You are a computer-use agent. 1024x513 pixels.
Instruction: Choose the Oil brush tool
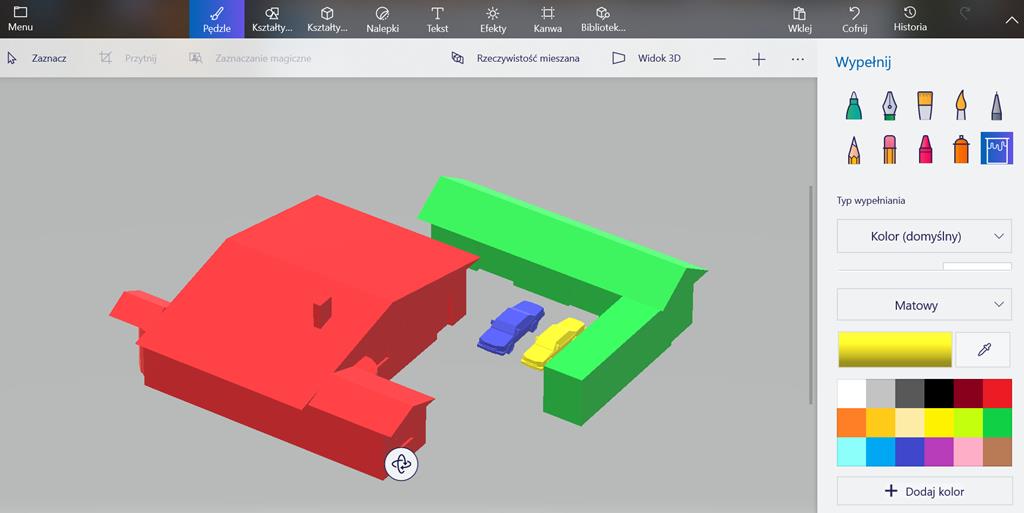pos(925,105)
